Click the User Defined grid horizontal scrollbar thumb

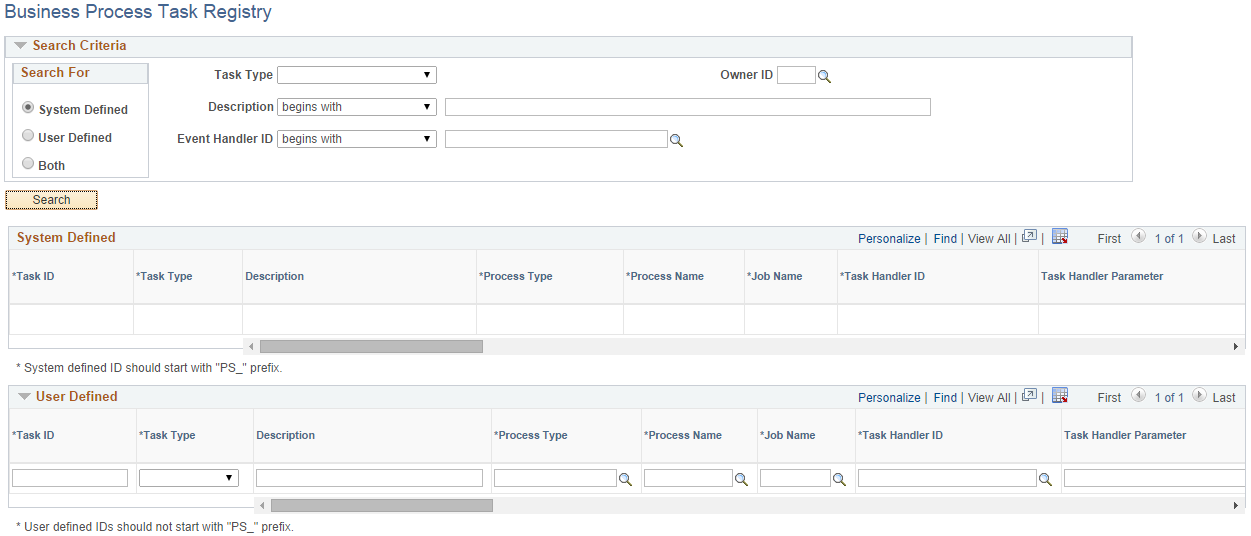[x=382, y=506]
